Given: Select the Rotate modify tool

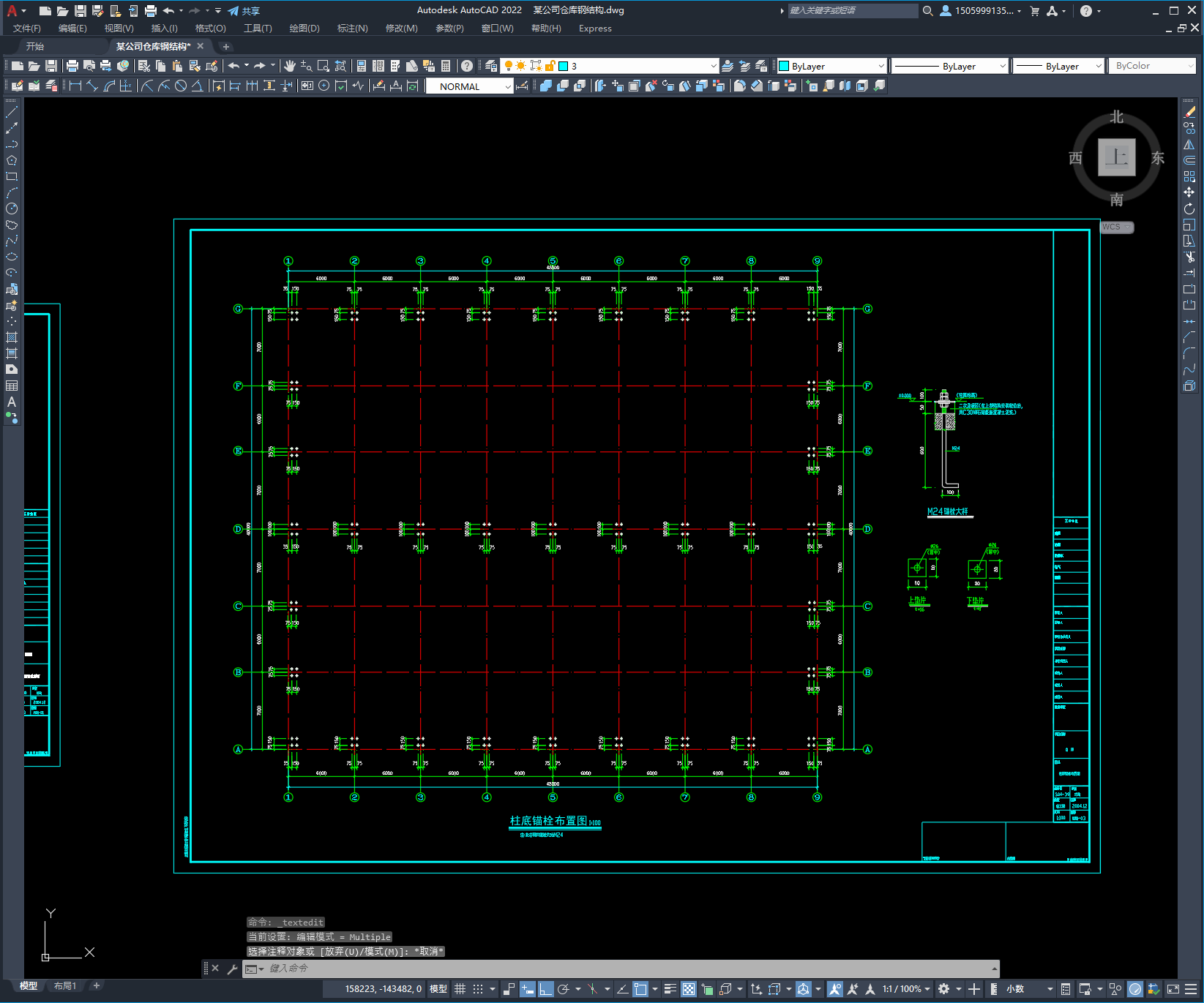Looking at the screenshot, I should (x=1189, y=209).
